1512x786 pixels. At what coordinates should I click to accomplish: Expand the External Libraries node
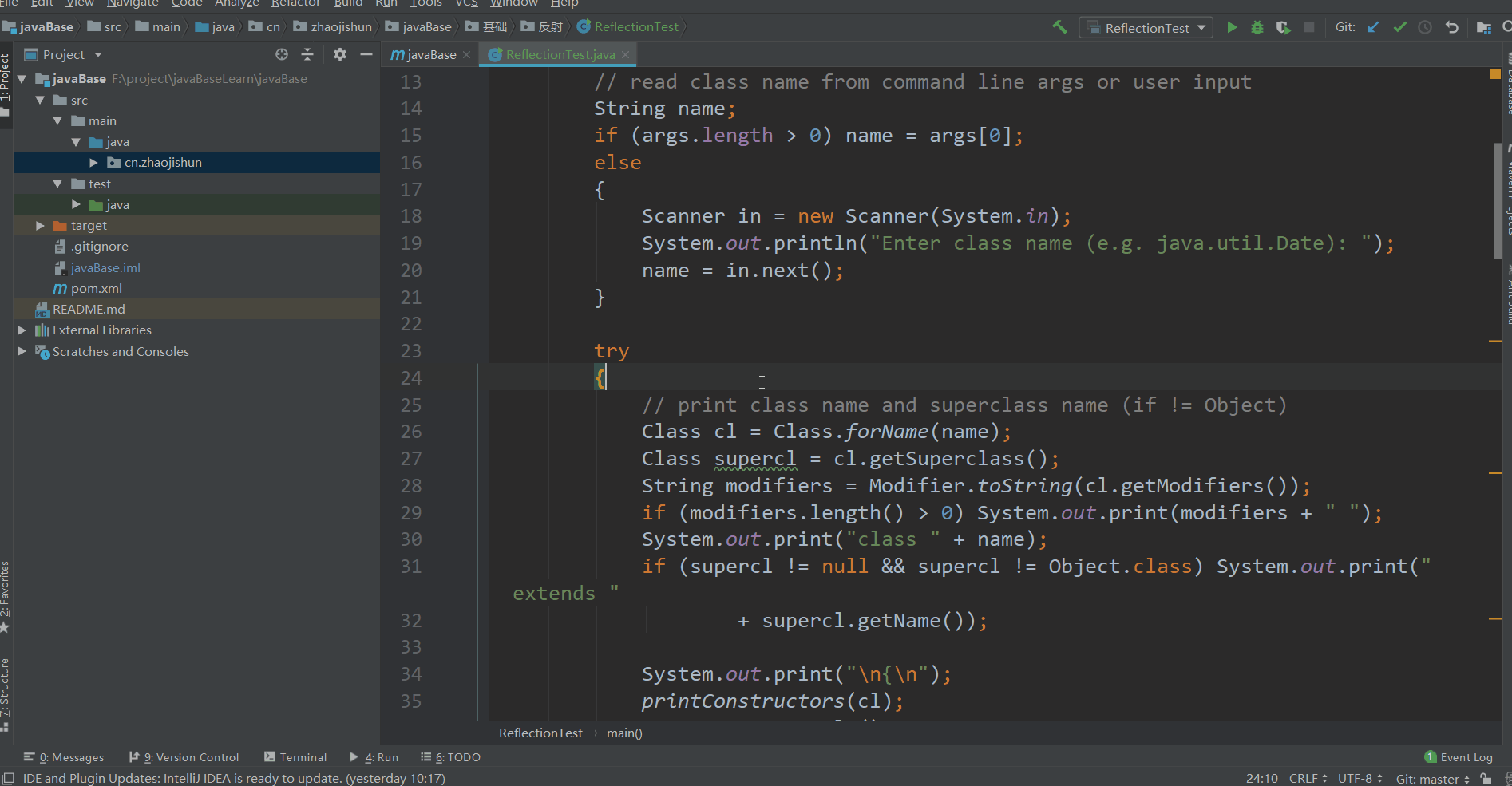coord(22,330)
